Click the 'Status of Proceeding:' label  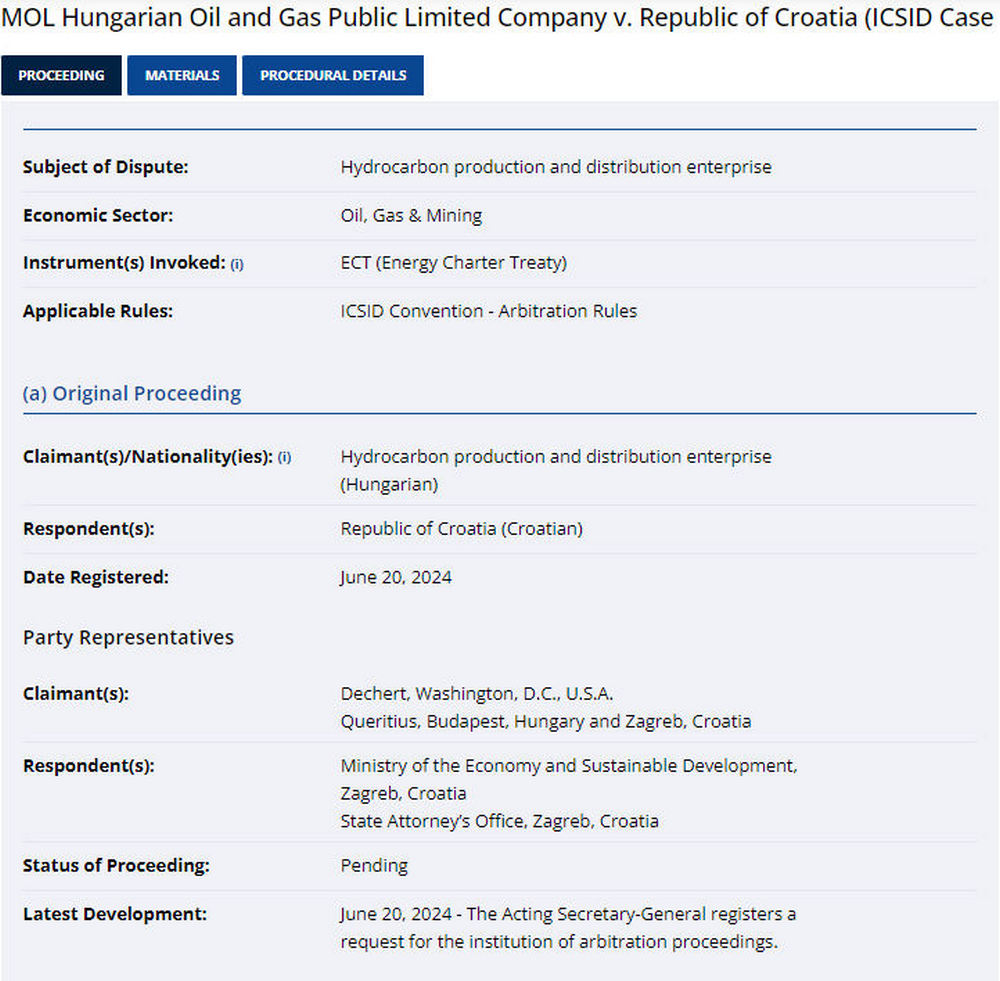click(116, 866)
